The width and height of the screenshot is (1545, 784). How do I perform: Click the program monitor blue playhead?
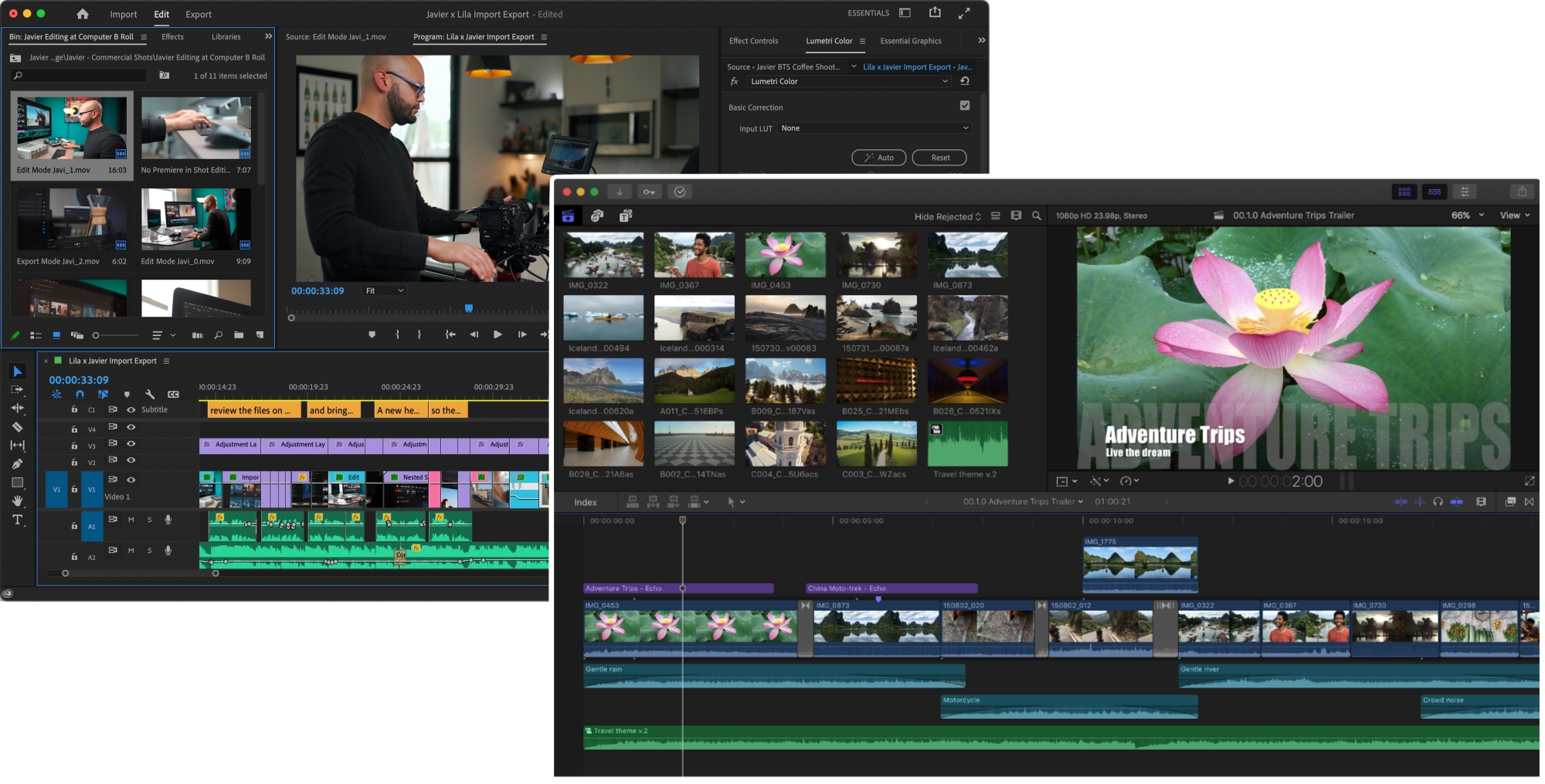pos(468,308)
